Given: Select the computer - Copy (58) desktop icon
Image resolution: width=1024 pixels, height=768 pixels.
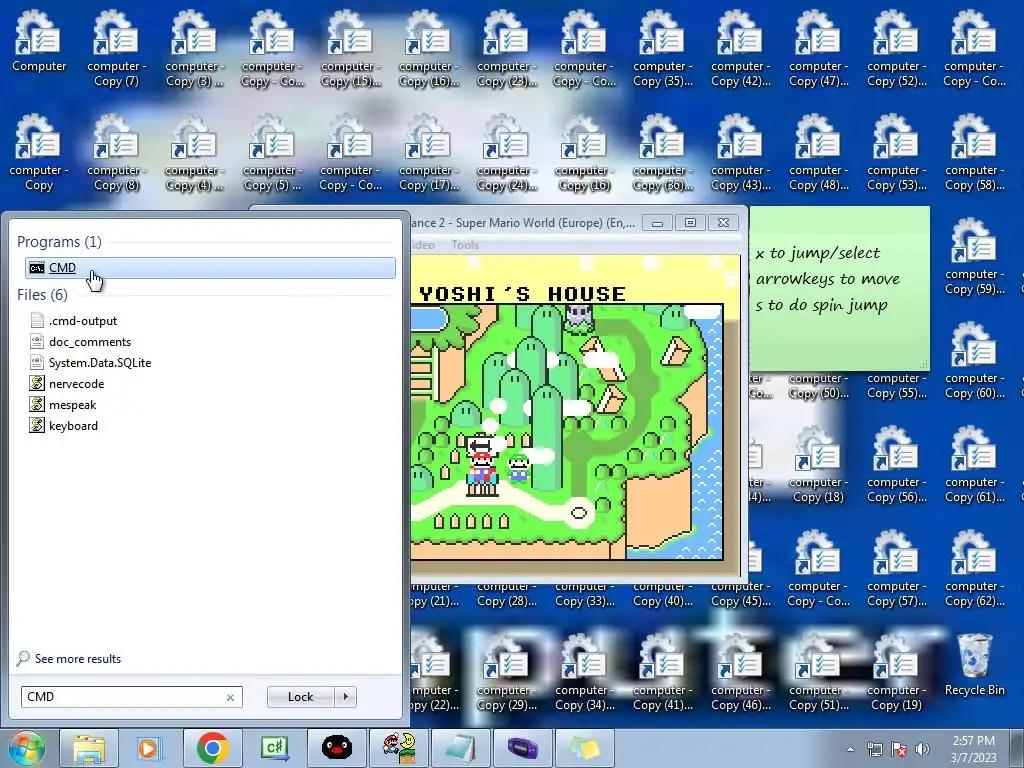Looking at the screenshot, I should click(x=974, y=153).
